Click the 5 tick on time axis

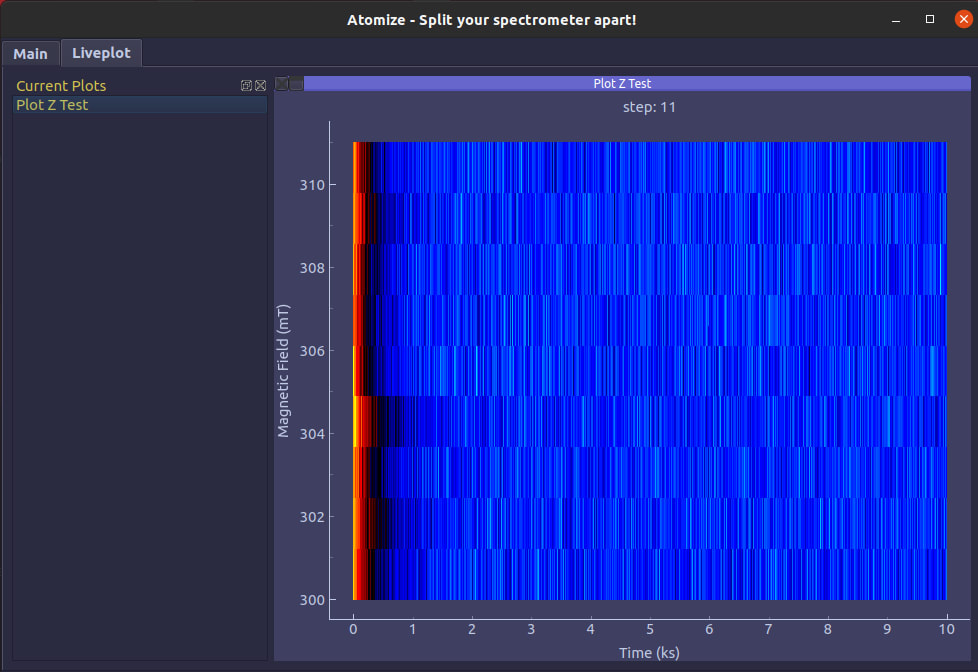[649, 629]
